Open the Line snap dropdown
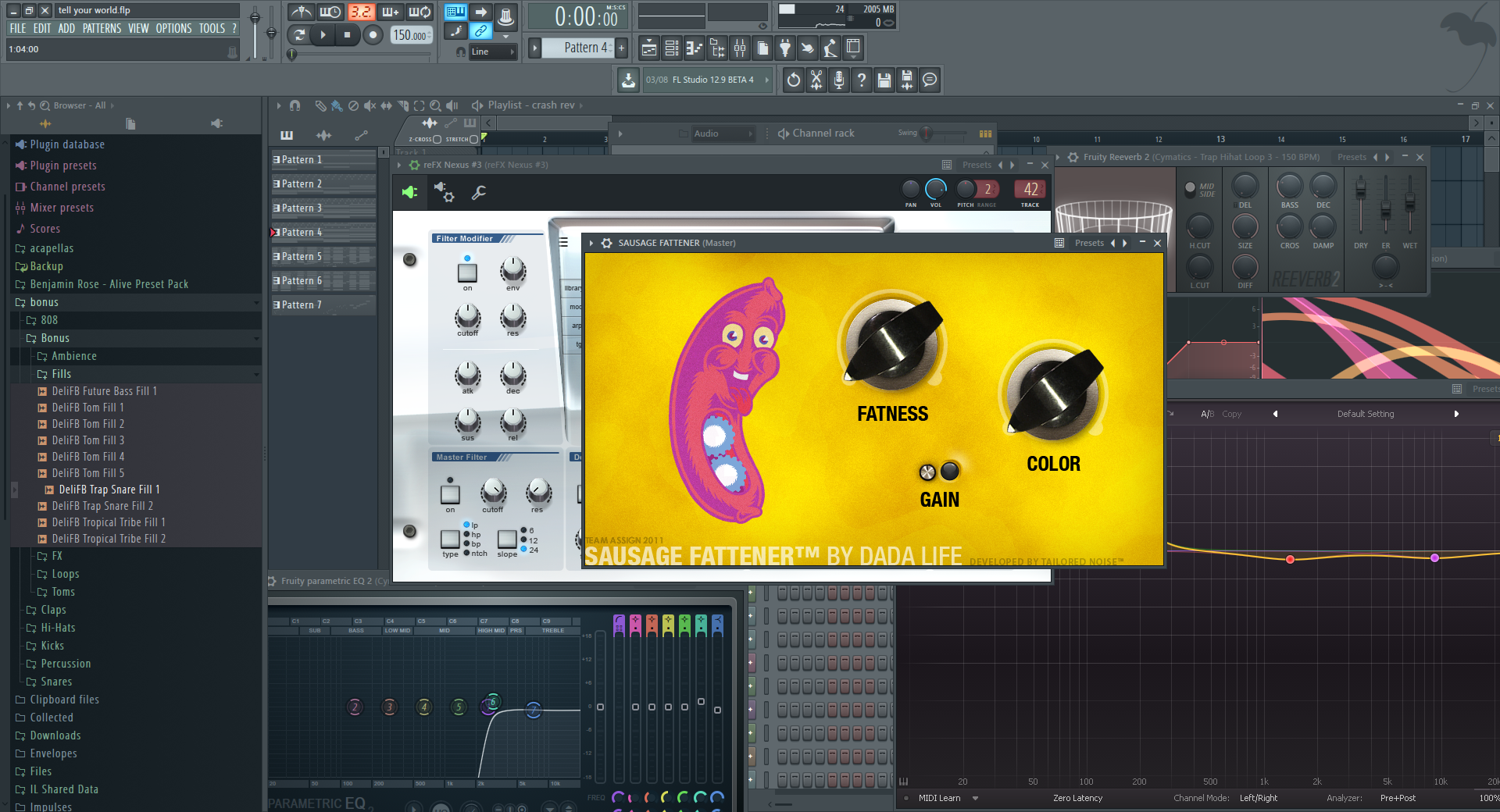1500x812 pixels. [493, 52]
